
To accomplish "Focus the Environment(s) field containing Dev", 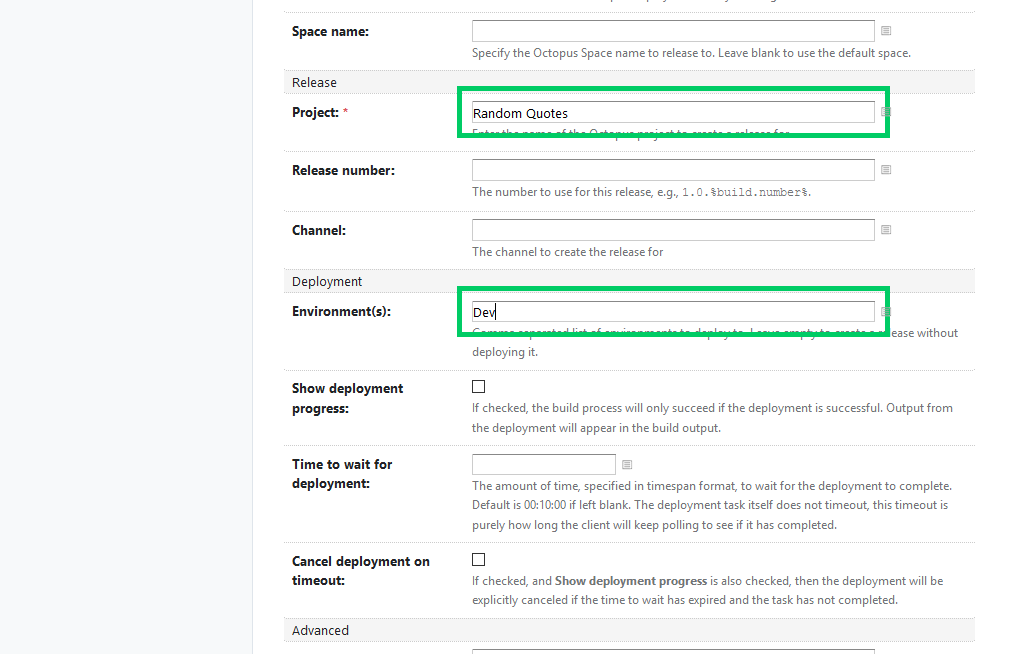I will click(673, 312).
